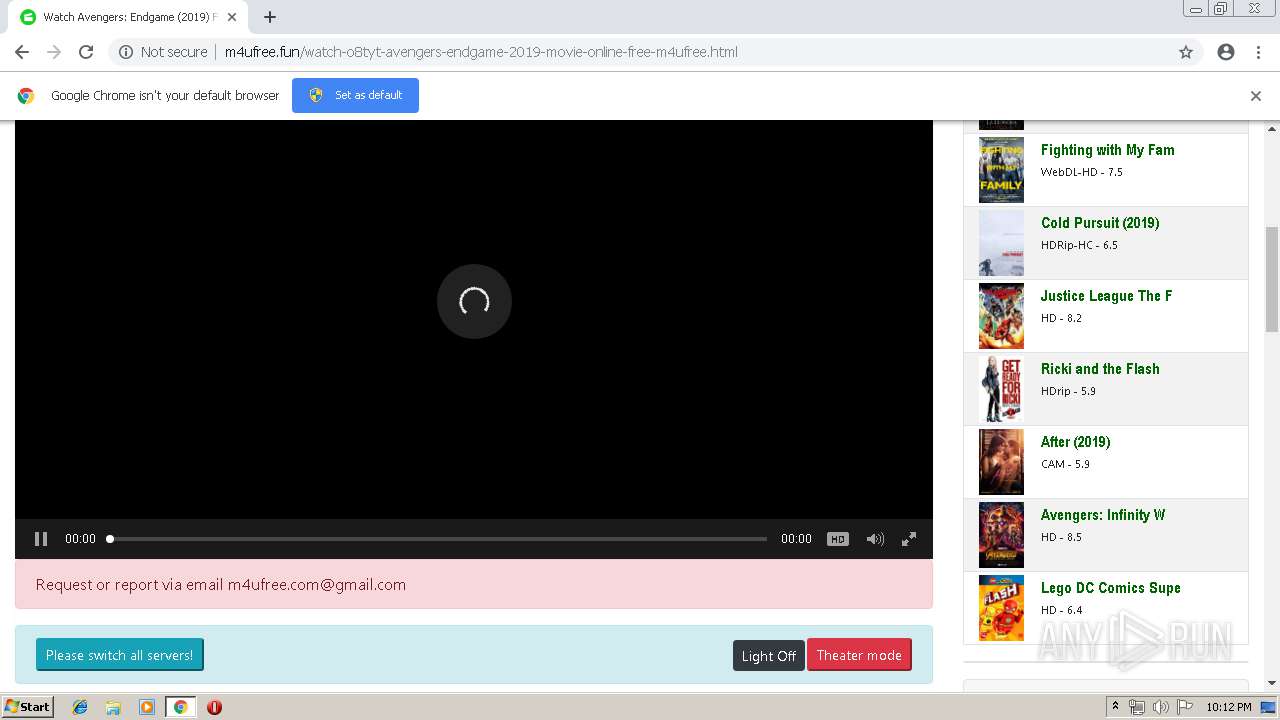Open the Chrome three-dot menu
The image size is (1280, 720).
[x=1258, y=52]
